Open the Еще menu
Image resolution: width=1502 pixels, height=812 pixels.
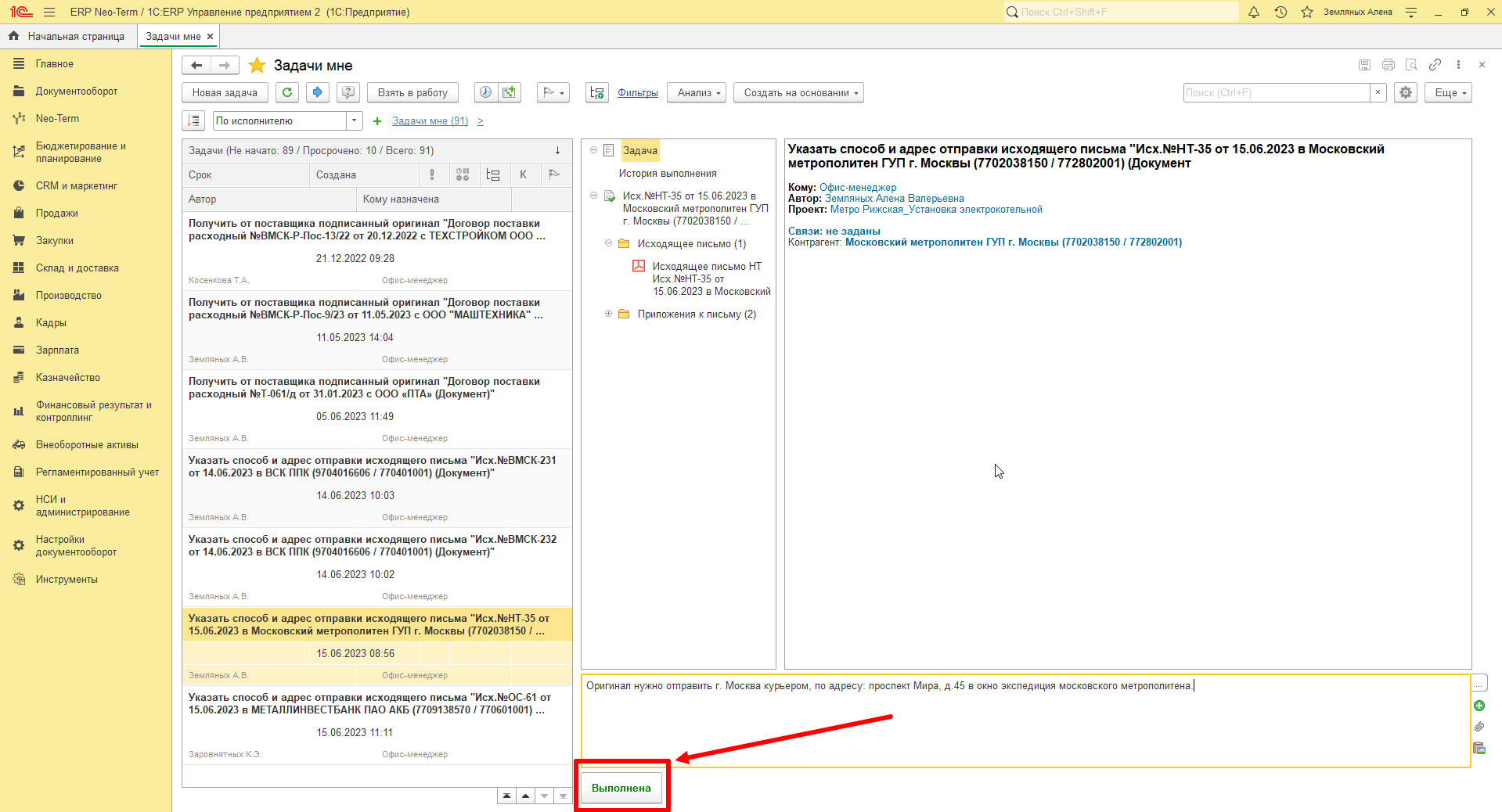point(1448,92)
